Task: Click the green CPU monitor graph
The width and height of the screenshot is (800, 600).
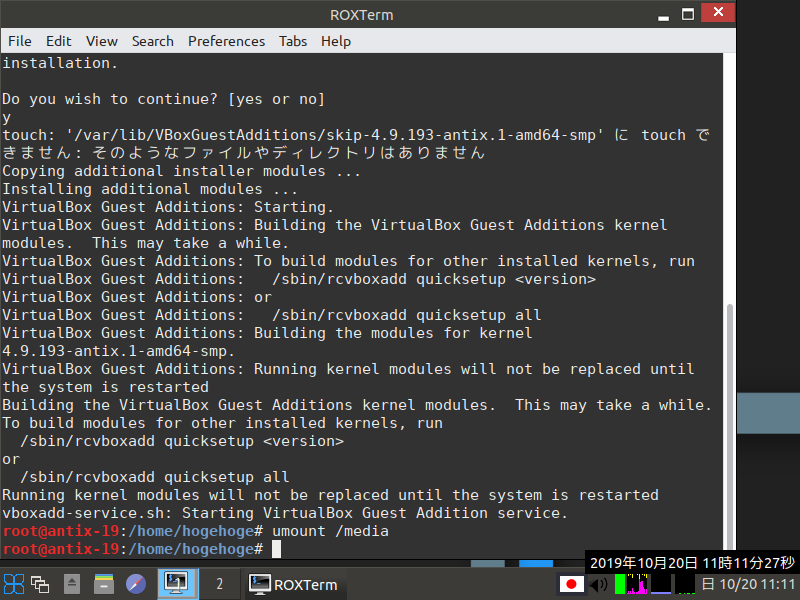Action: click(620, 584)
